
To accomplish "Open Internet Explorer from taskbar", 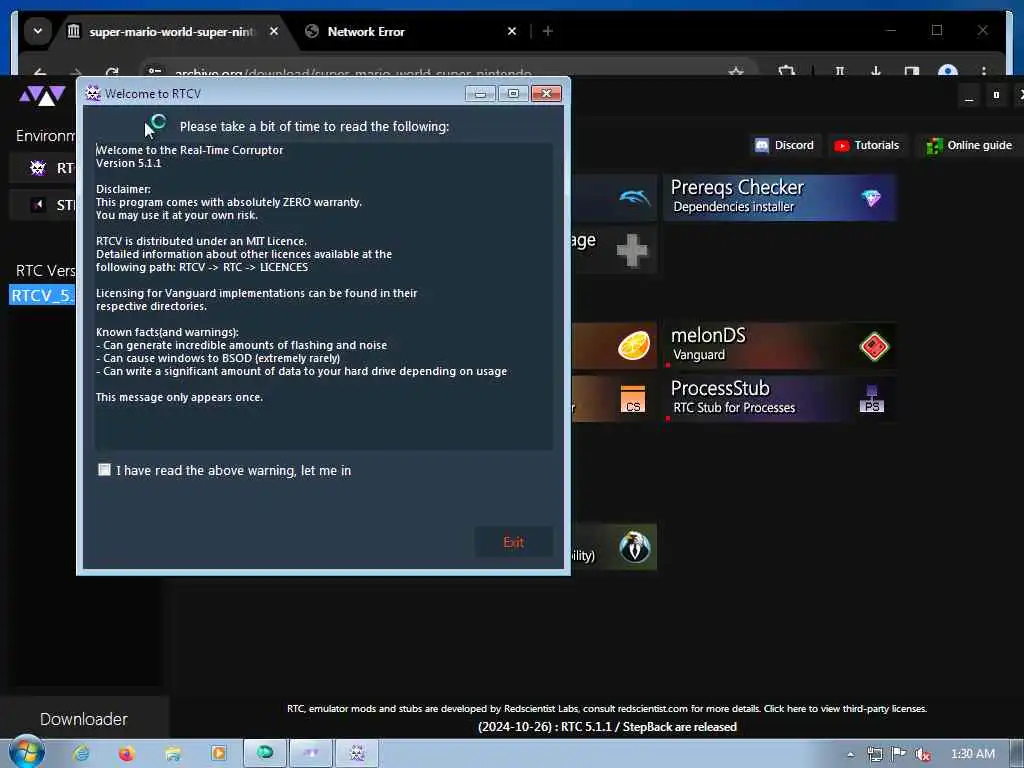I will [x=81, y=754].
